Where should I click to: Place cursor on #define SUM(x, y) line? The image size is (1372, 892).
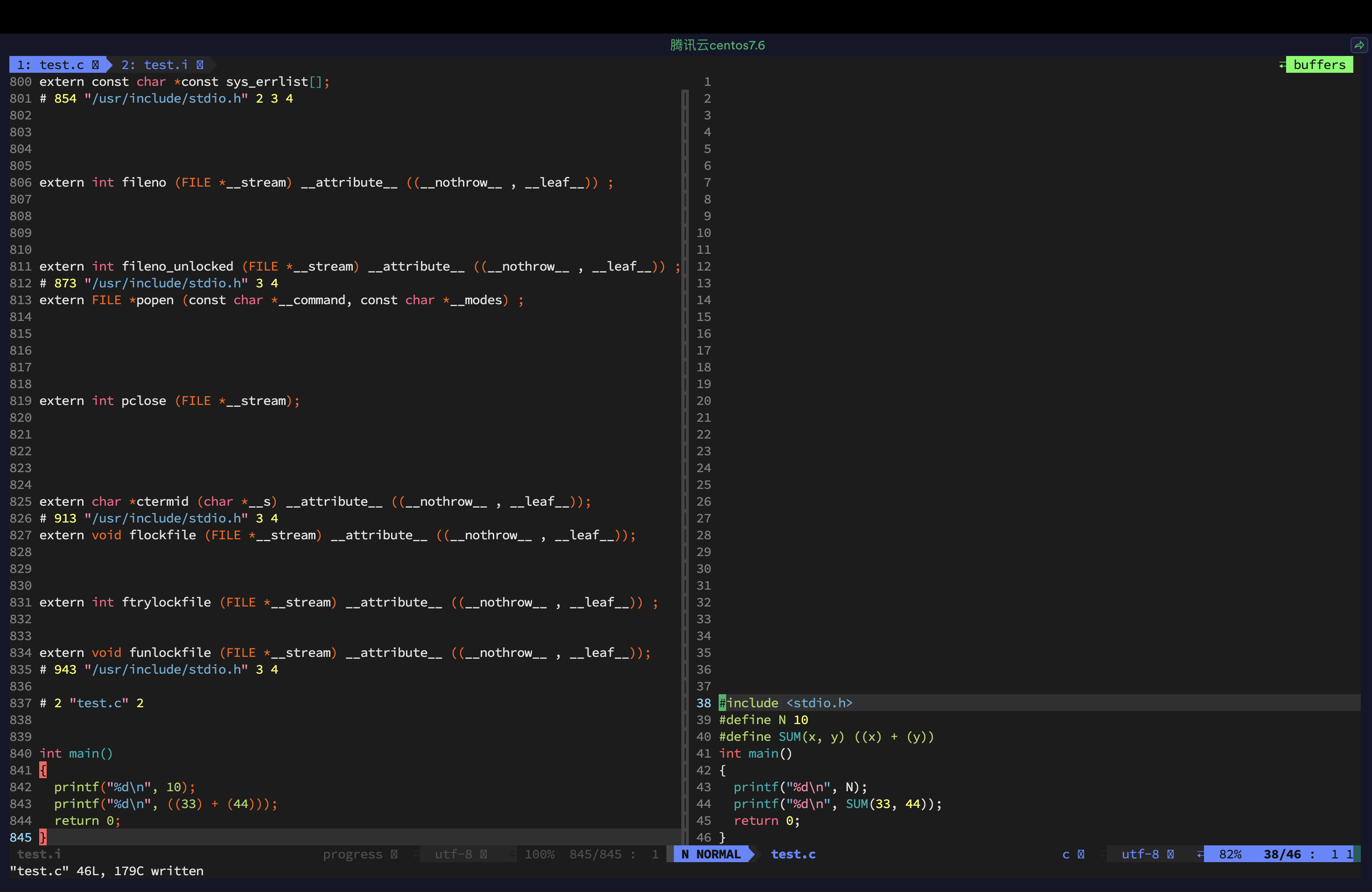826,737
